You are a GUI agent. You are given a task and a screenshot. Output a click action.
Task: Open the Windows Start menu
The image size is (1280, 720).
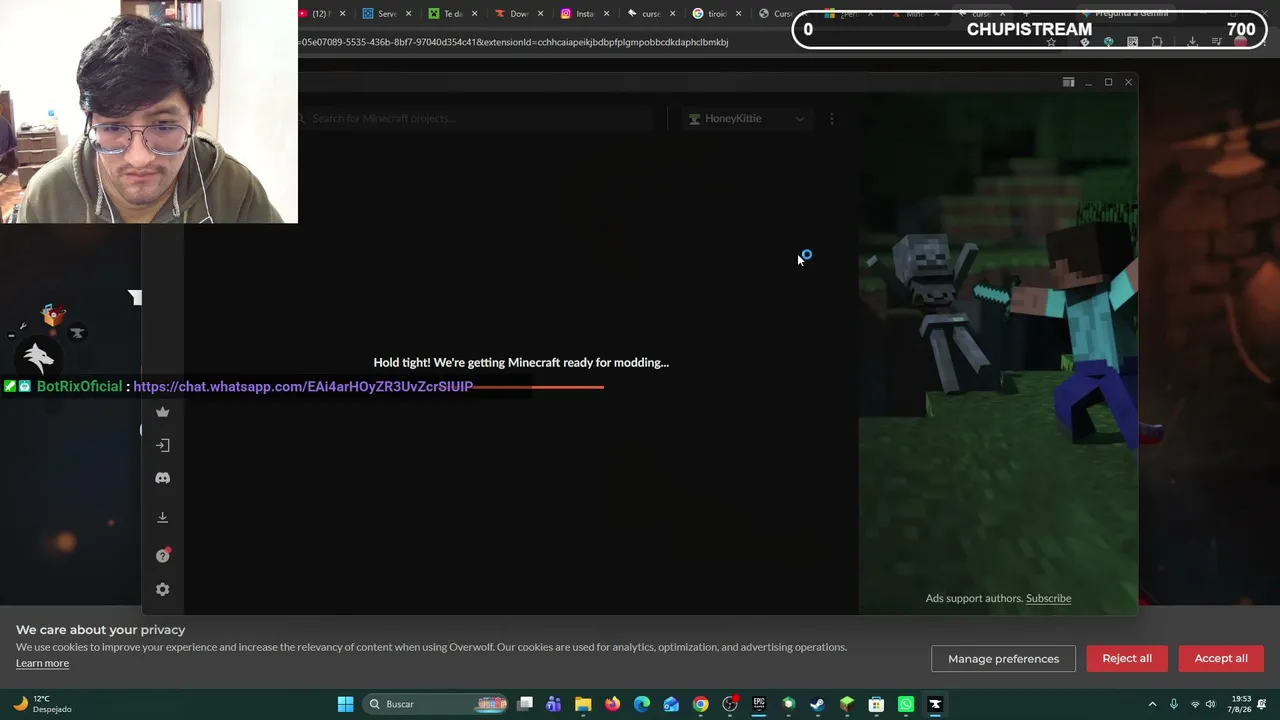tap(345, 704)
